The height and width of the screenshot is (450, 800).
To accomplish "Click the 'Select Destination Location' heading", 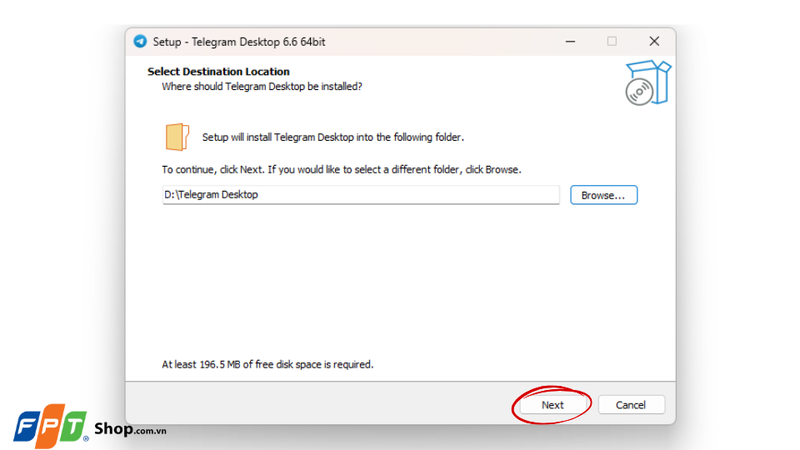I will [x=218, y=71].
